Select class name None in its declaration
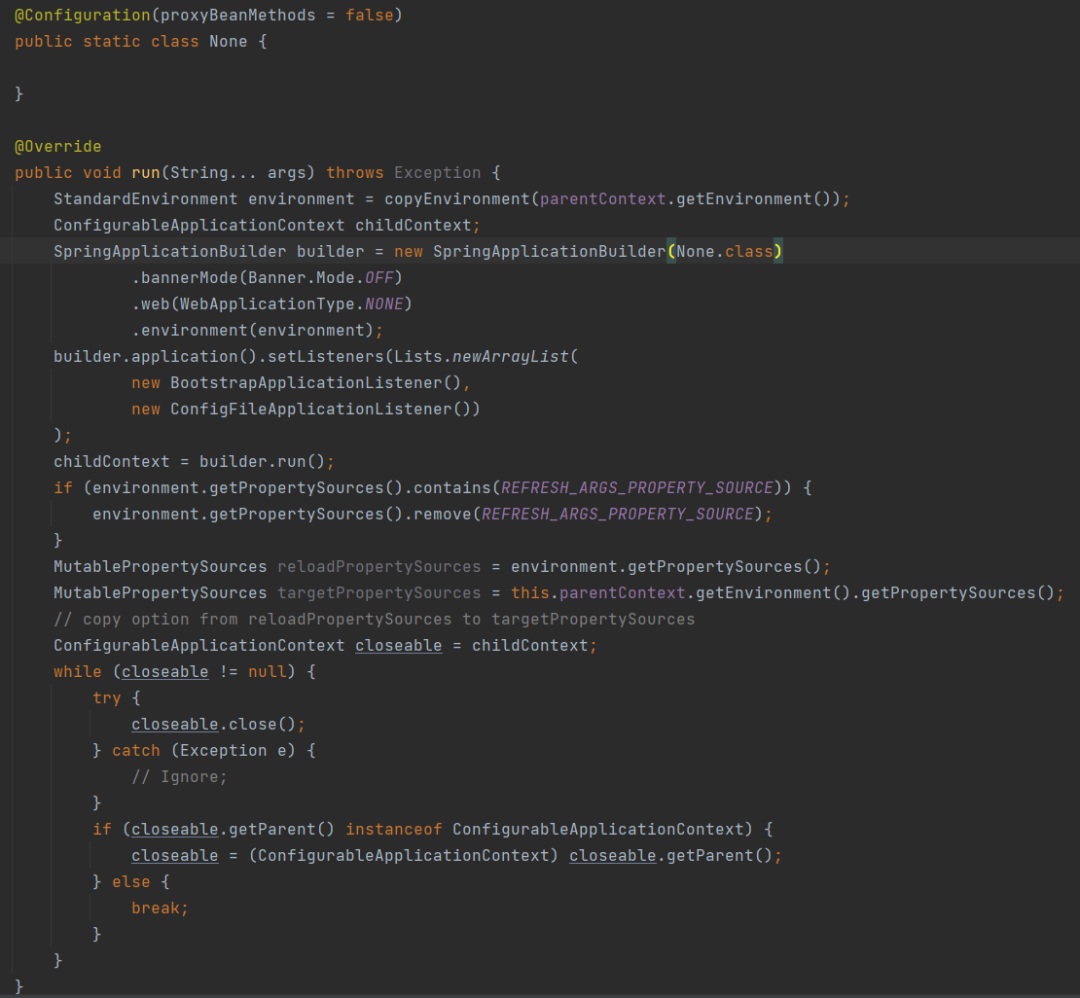1080x998 pixels. coord(228,41)
